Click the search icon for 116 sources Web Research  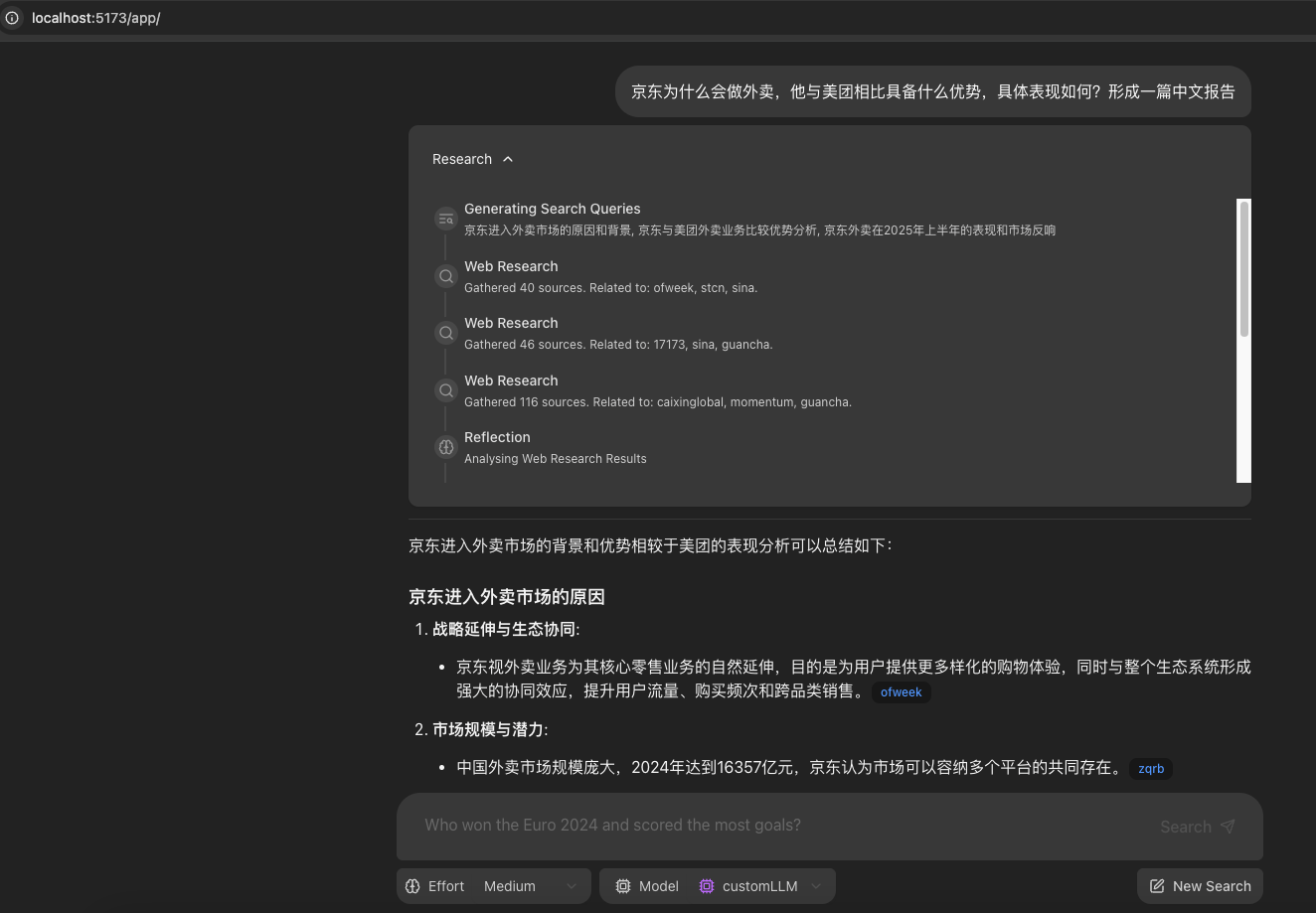446,390
